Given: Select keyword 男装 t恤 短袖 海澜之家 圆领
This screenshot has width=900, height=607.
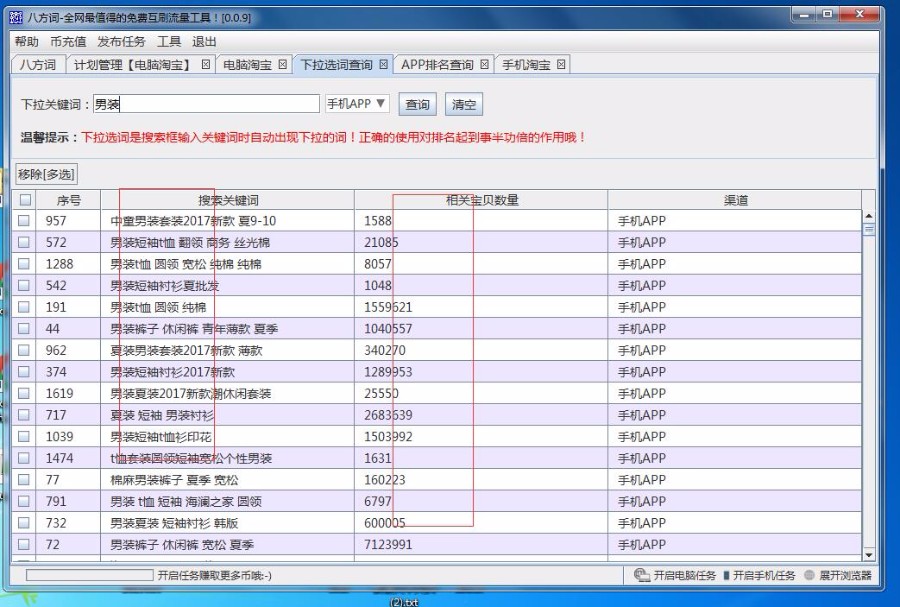Looking at the screenshot, I should coord(186,501).
